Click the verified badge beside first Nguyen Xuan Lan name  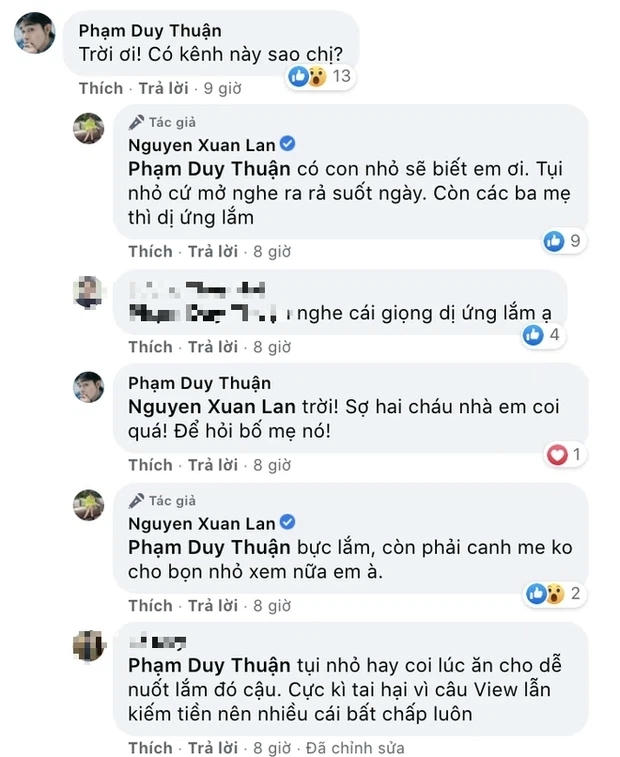pyautogui.click(x=287, y=144)
